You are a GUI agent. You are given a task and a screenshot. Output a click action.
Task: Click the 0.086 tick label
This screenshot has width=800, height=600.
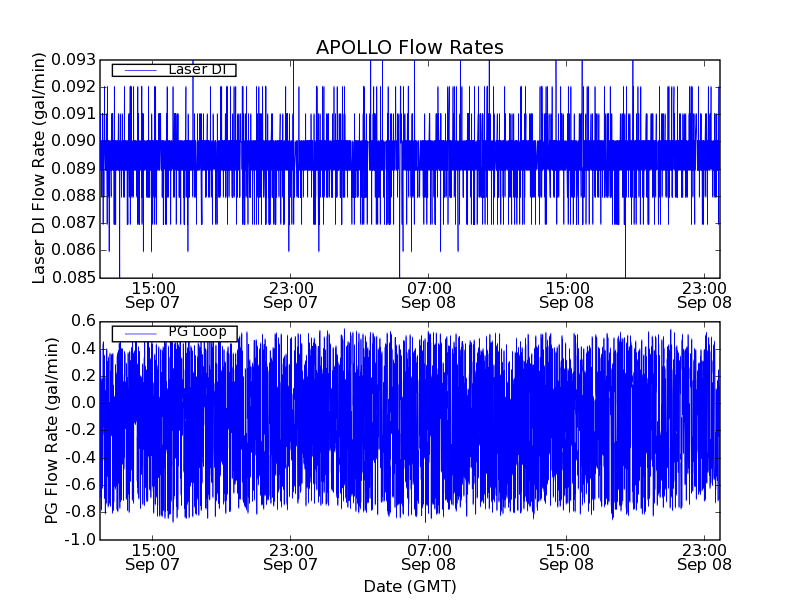pyautogui.click(x=73, y=250)
